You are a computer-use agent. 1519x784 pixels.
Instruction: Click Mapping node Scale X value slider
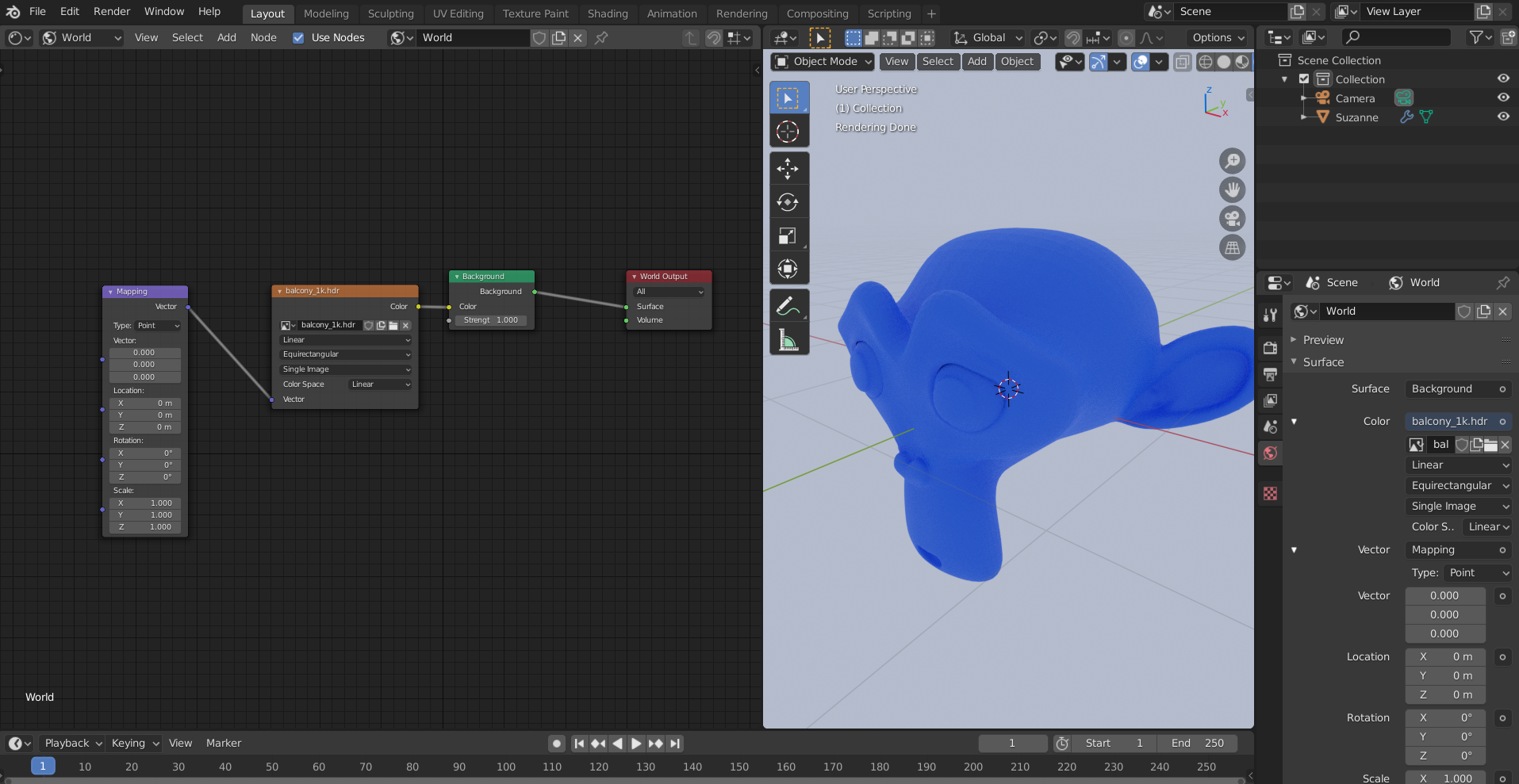(145, 503)
